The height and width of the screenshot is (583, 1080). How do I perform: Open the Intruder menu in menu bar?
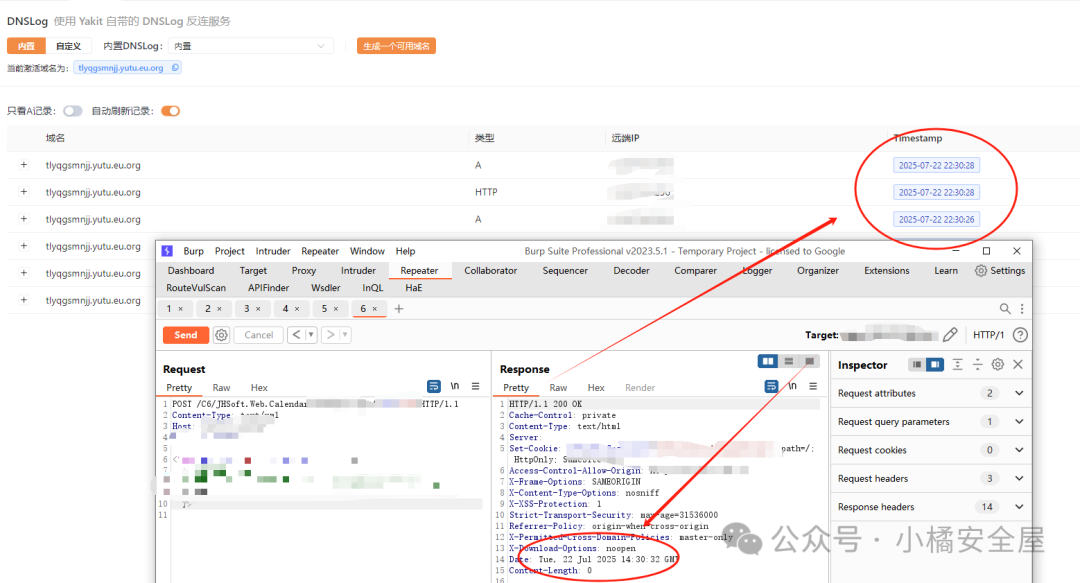273,251
